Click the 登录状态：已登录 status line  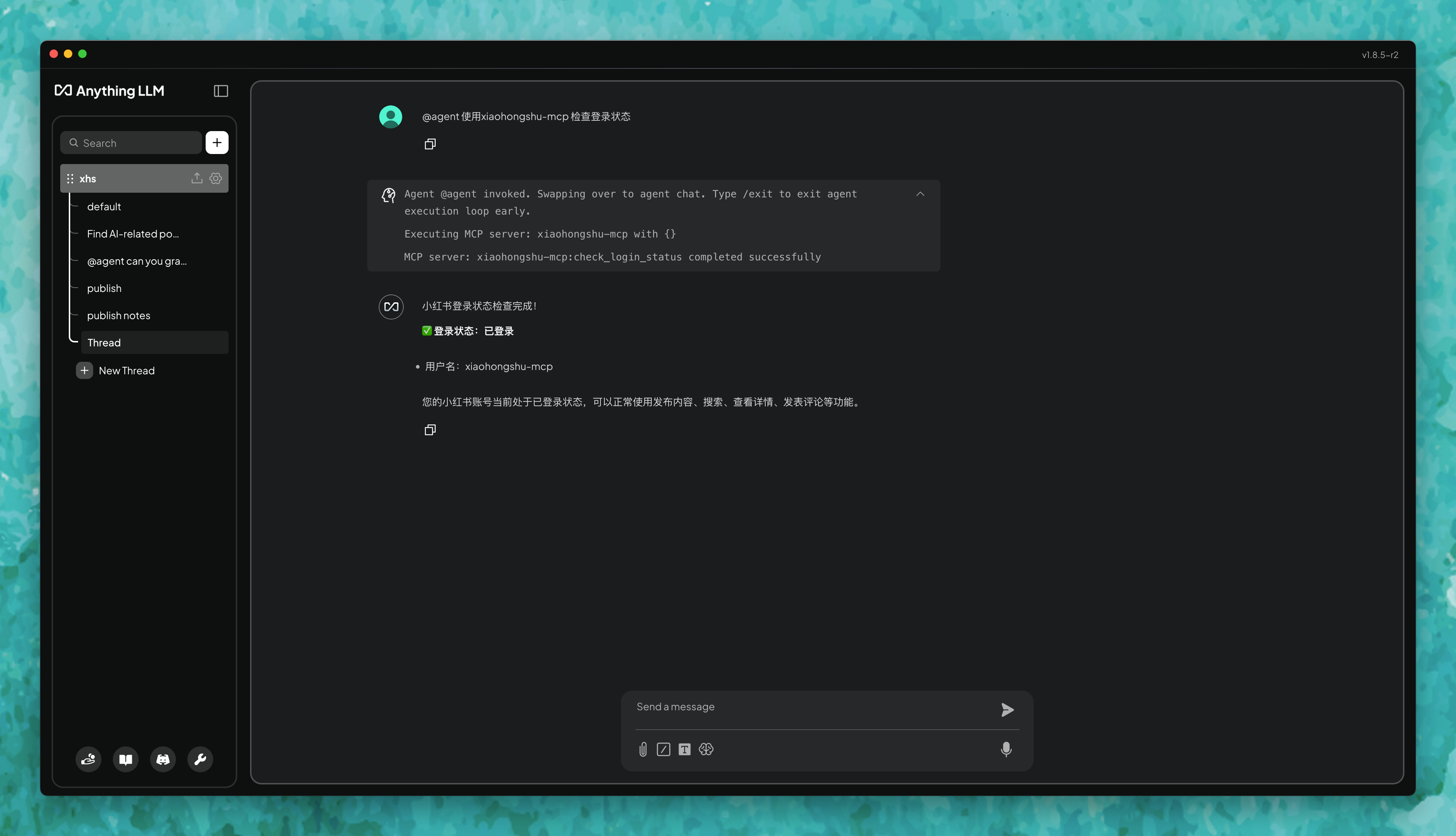point(468,331)
